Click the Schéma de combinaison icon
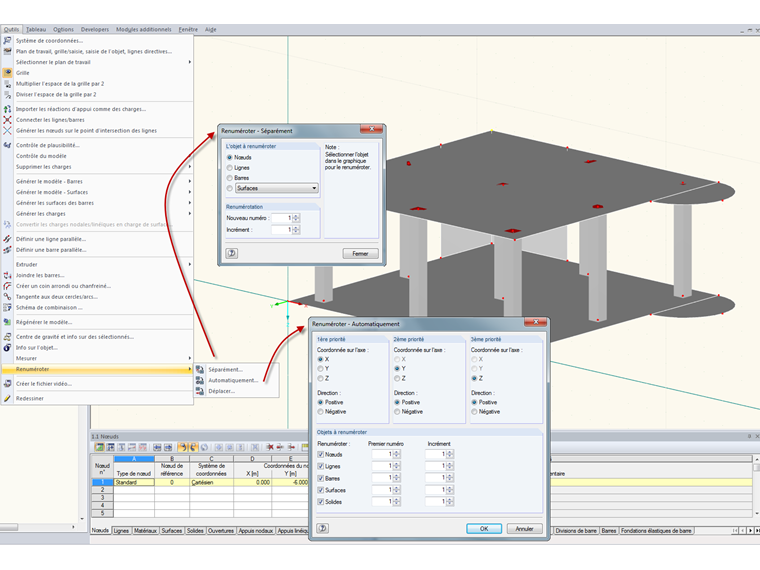 click(7, 307)
